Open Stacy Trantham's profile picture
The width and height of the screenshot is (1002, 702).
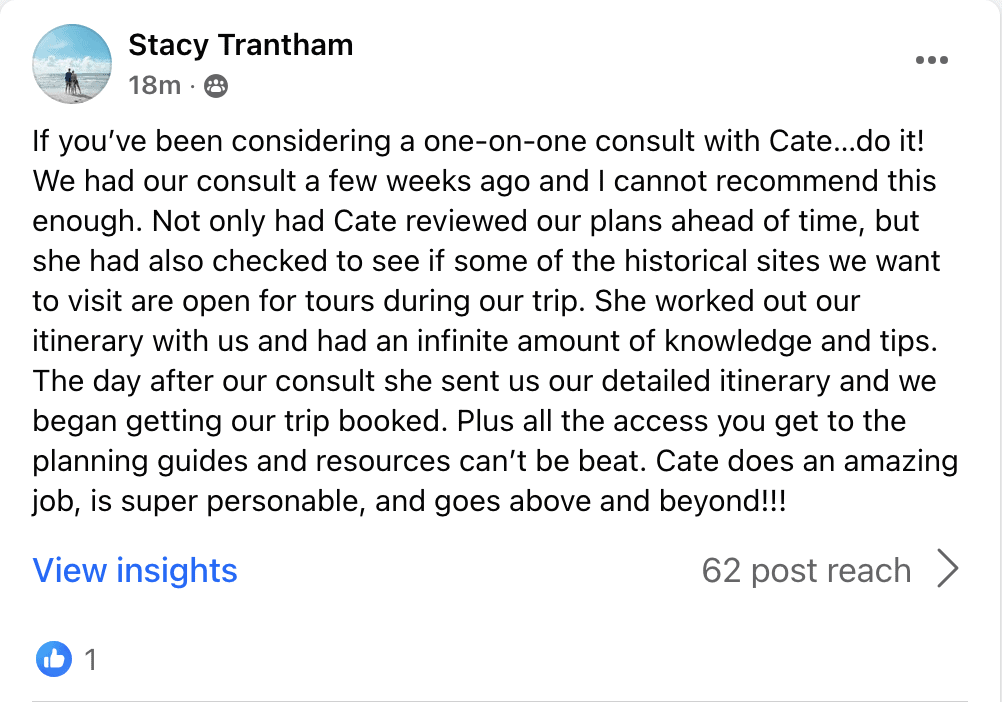(72, 64)
